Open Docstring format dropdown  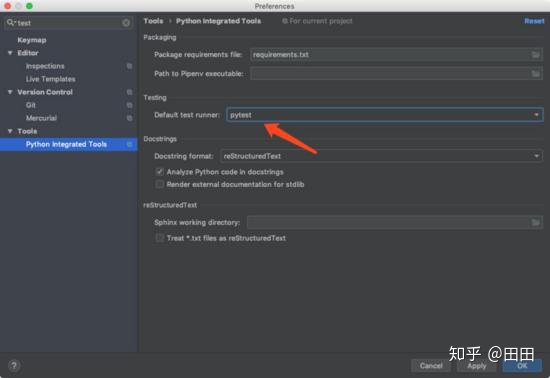click(x=381, y=156)
